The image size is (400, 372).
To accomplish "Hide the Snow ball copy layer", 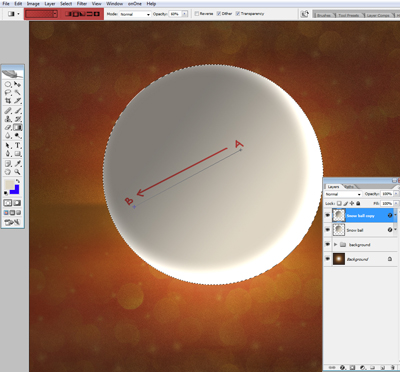I will pos(327,216).
